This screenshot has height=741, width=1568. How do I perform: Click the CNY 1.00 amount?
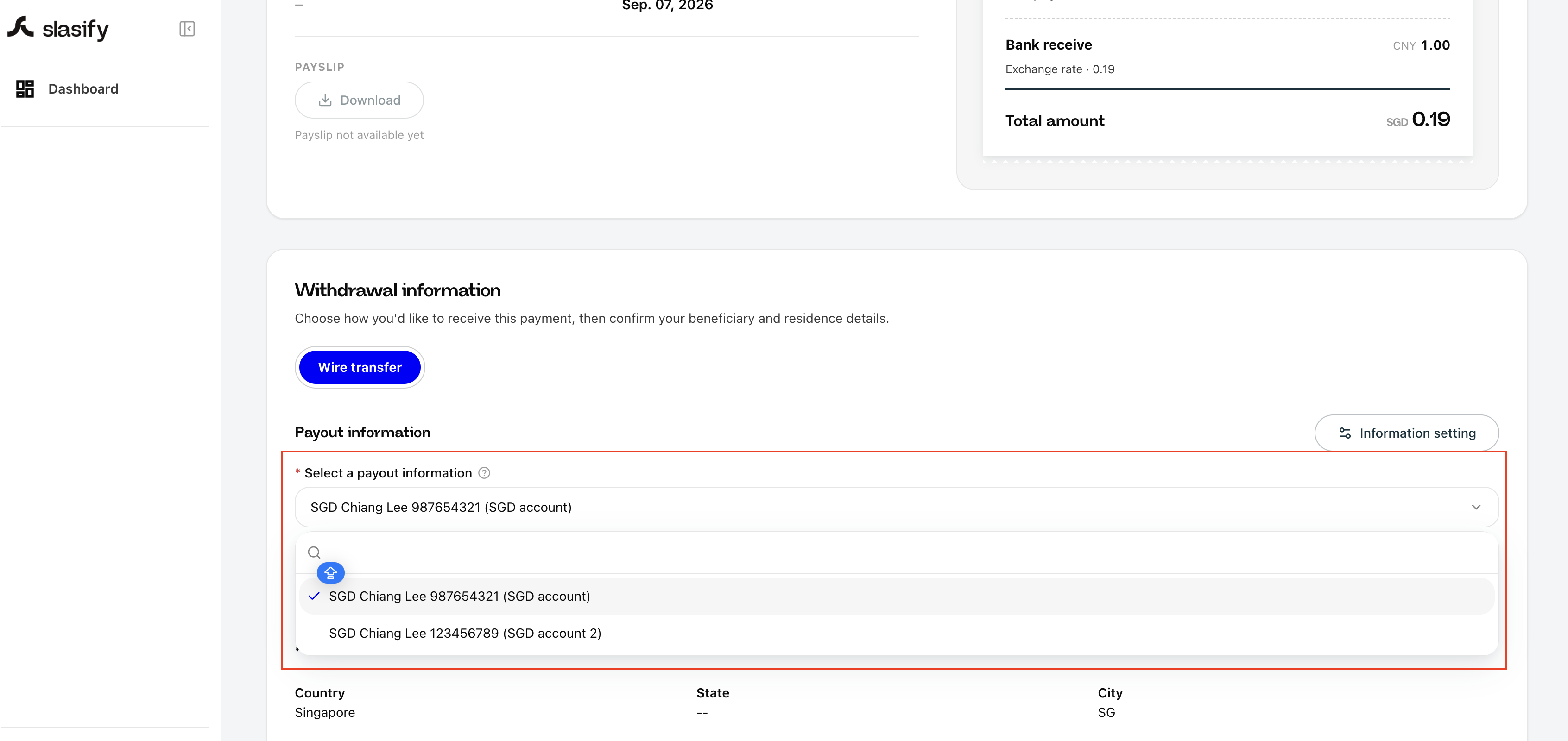[1421, 45]
